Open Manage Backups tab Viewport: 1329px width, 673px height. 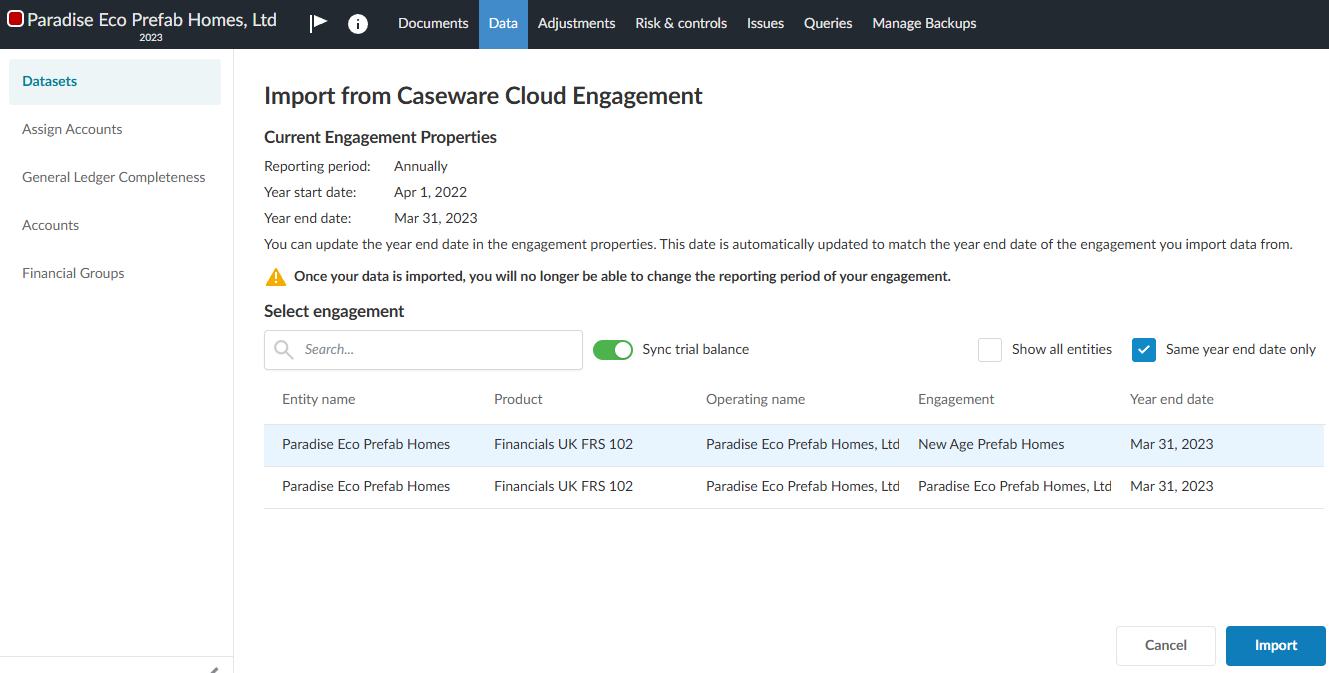pos(924,24)
